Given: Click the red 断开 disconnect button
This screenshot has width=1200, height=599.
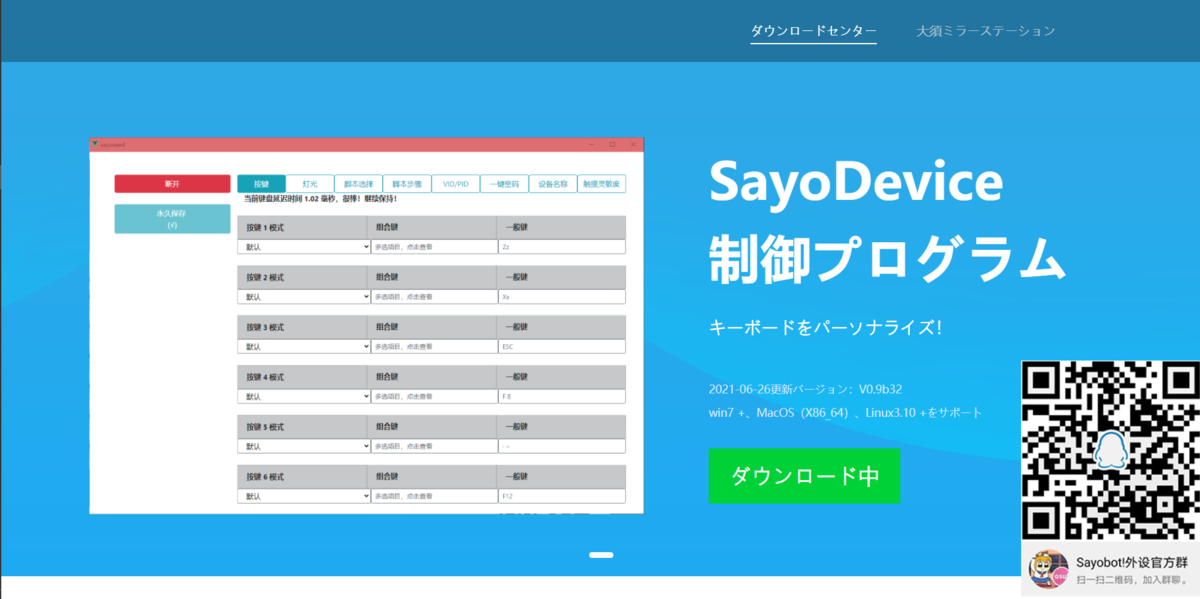Looking at the screenshot, I should coord(172,184).
